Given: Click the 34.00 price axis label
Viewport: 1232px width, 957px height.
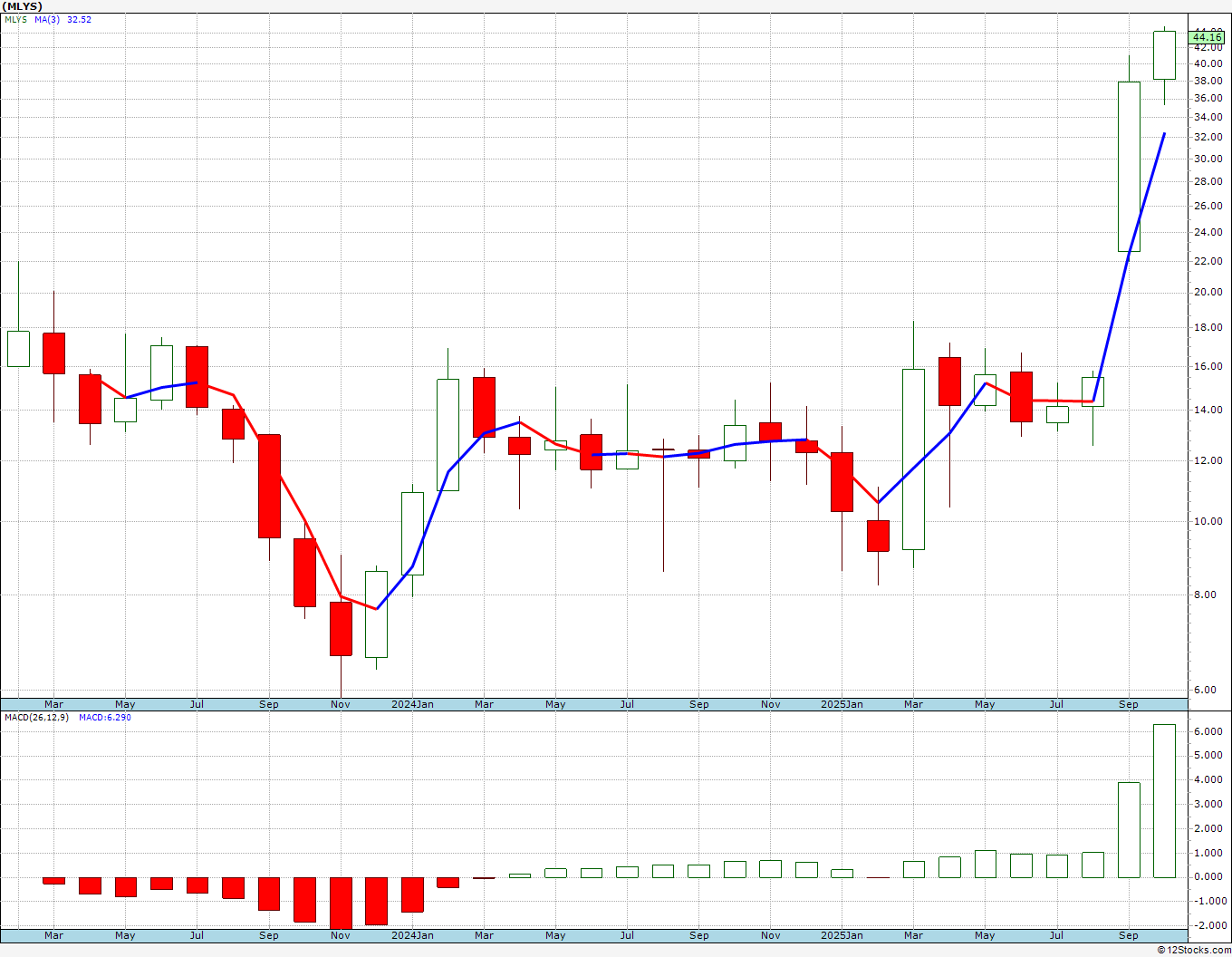Looking at the screenshot, I should (1208, 117).
